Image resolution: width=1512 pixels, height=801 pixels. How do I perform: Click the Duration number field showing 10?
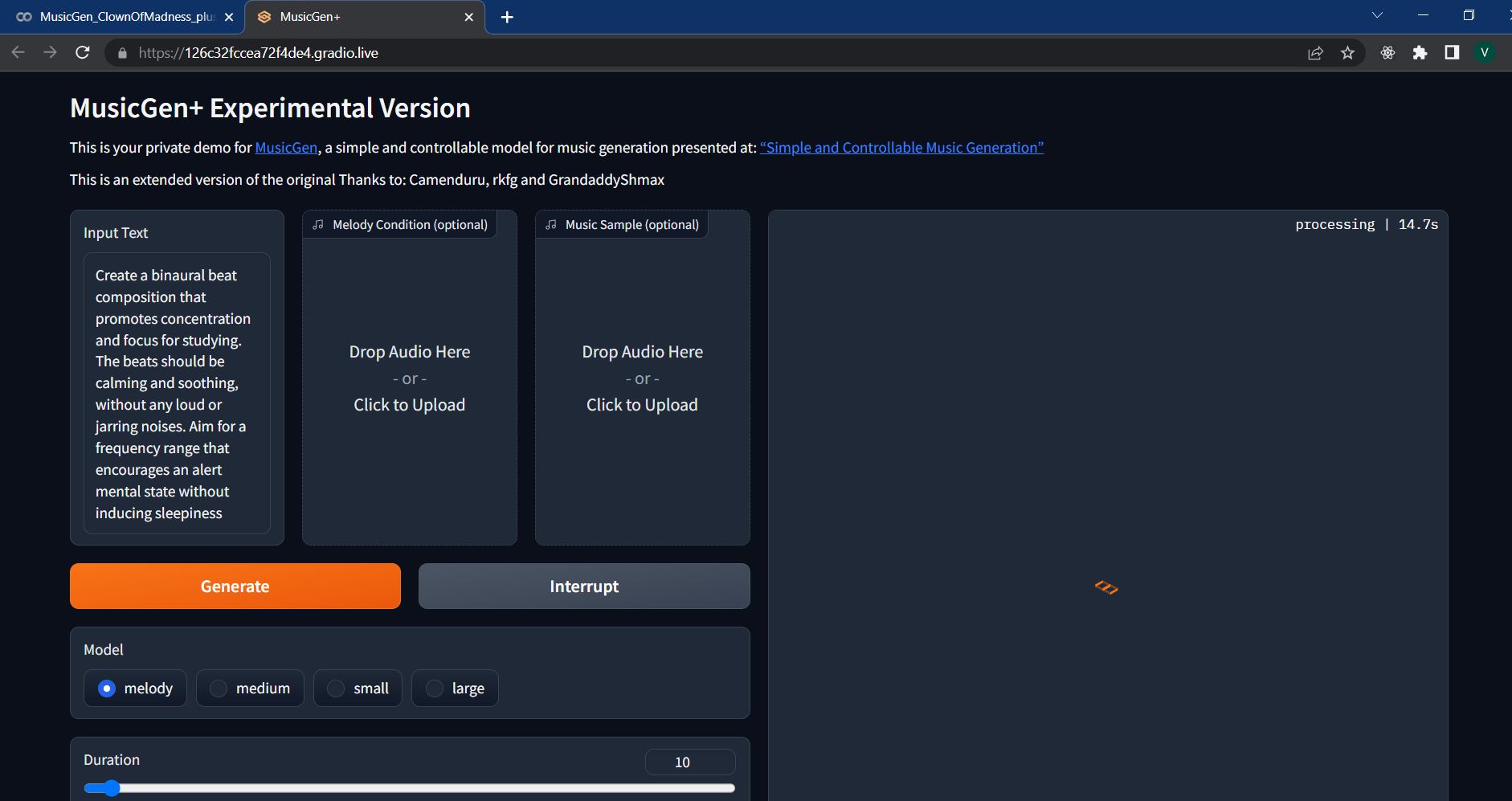(x=690, y=762)
